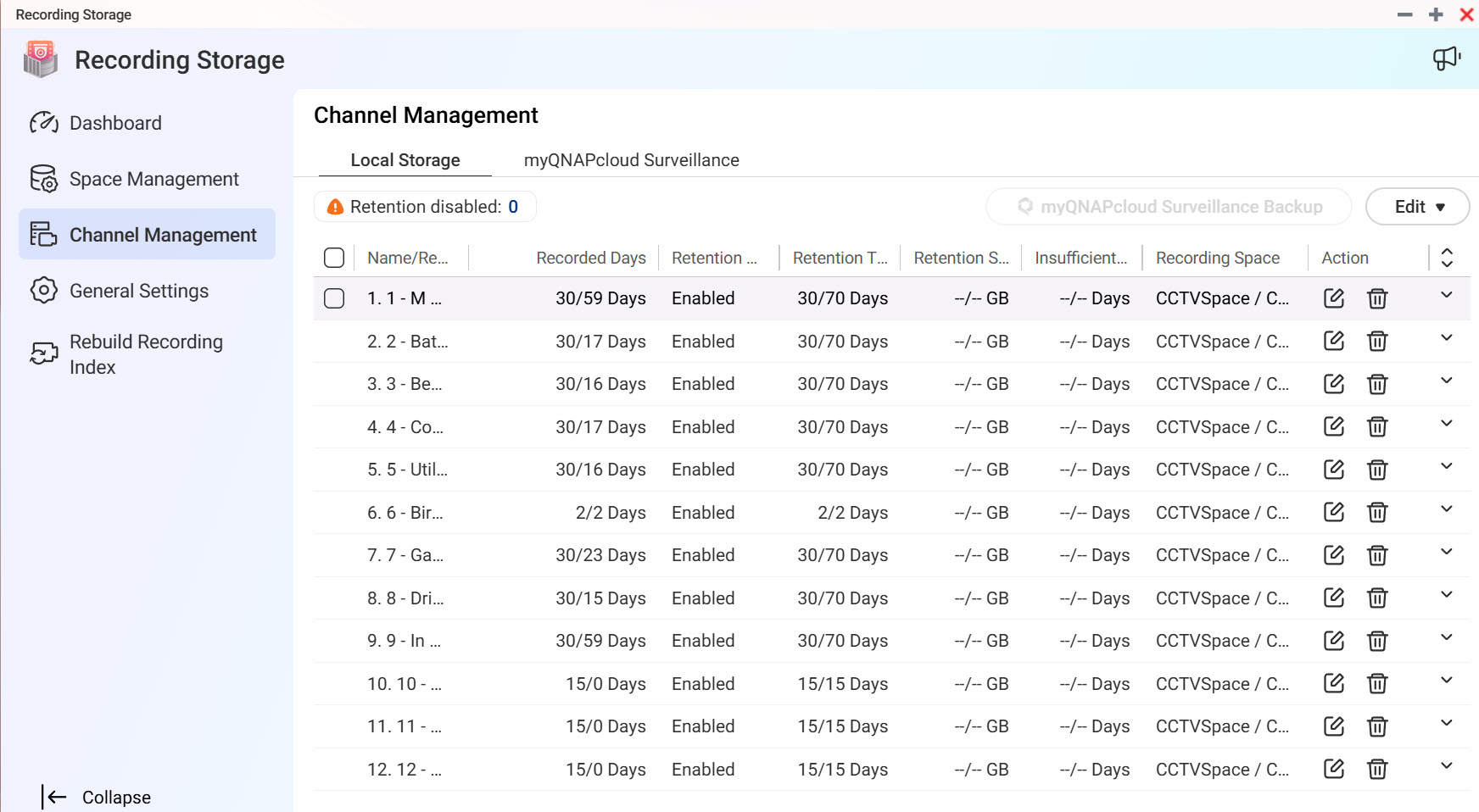Screen dimensions: 1479x812
Task: Sort by Retention S... column header
Action: (962, 258)
